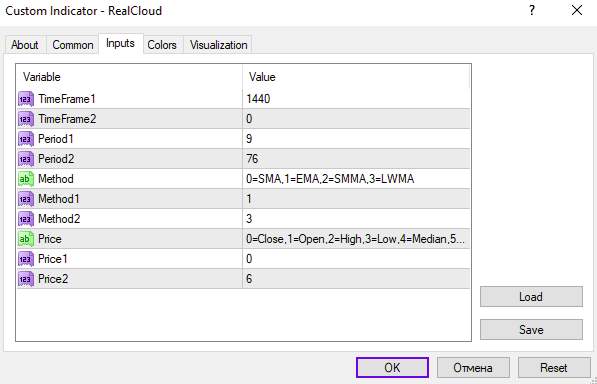Select the Period2 integer icon
The height and width of the screenshot is (384, 597).
pos(26,159)
